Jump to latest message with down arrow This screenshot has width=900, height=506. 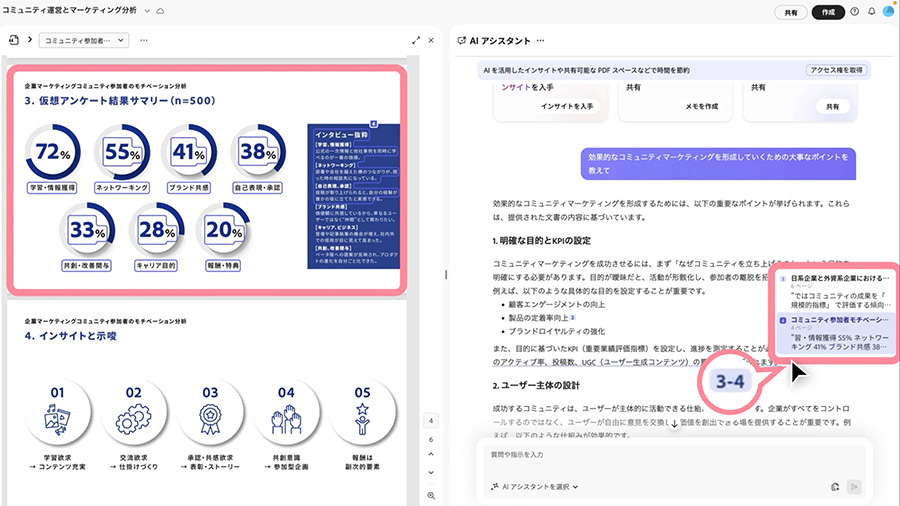[674, 424]
